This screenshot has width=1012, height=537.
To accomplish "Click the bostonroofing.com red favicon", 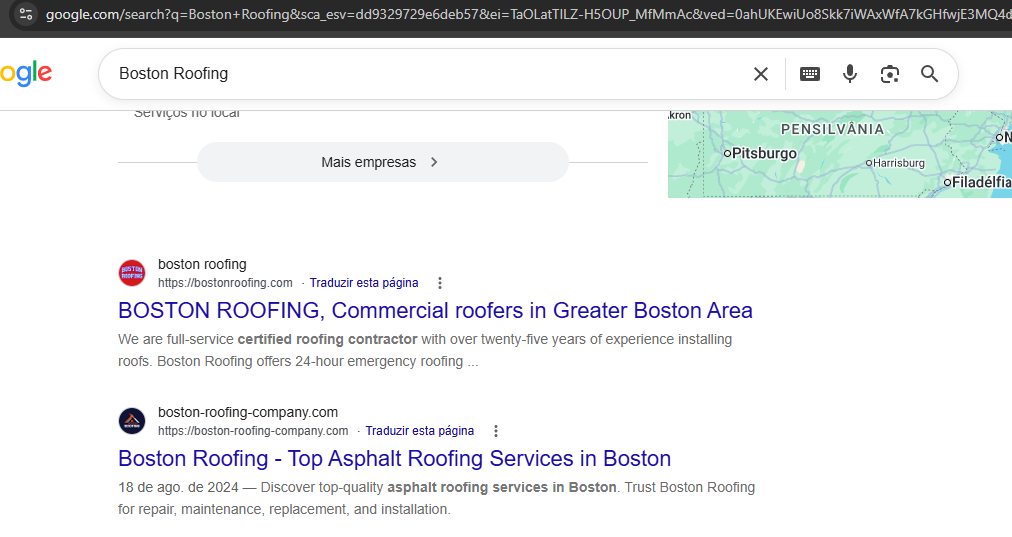I will tap(132, 273).
